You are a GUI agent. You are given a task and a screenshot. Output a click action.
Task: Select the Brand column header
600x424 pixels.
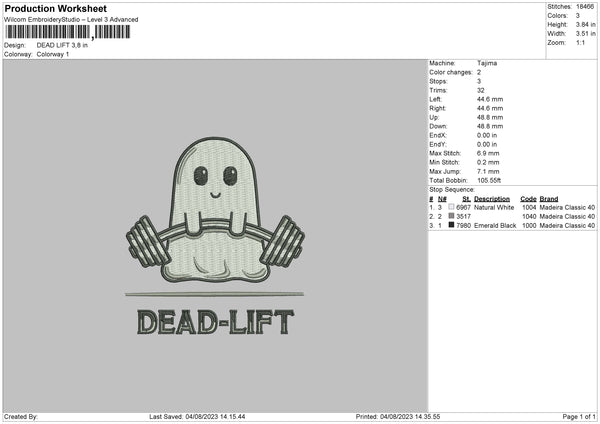tap(551, 198)
